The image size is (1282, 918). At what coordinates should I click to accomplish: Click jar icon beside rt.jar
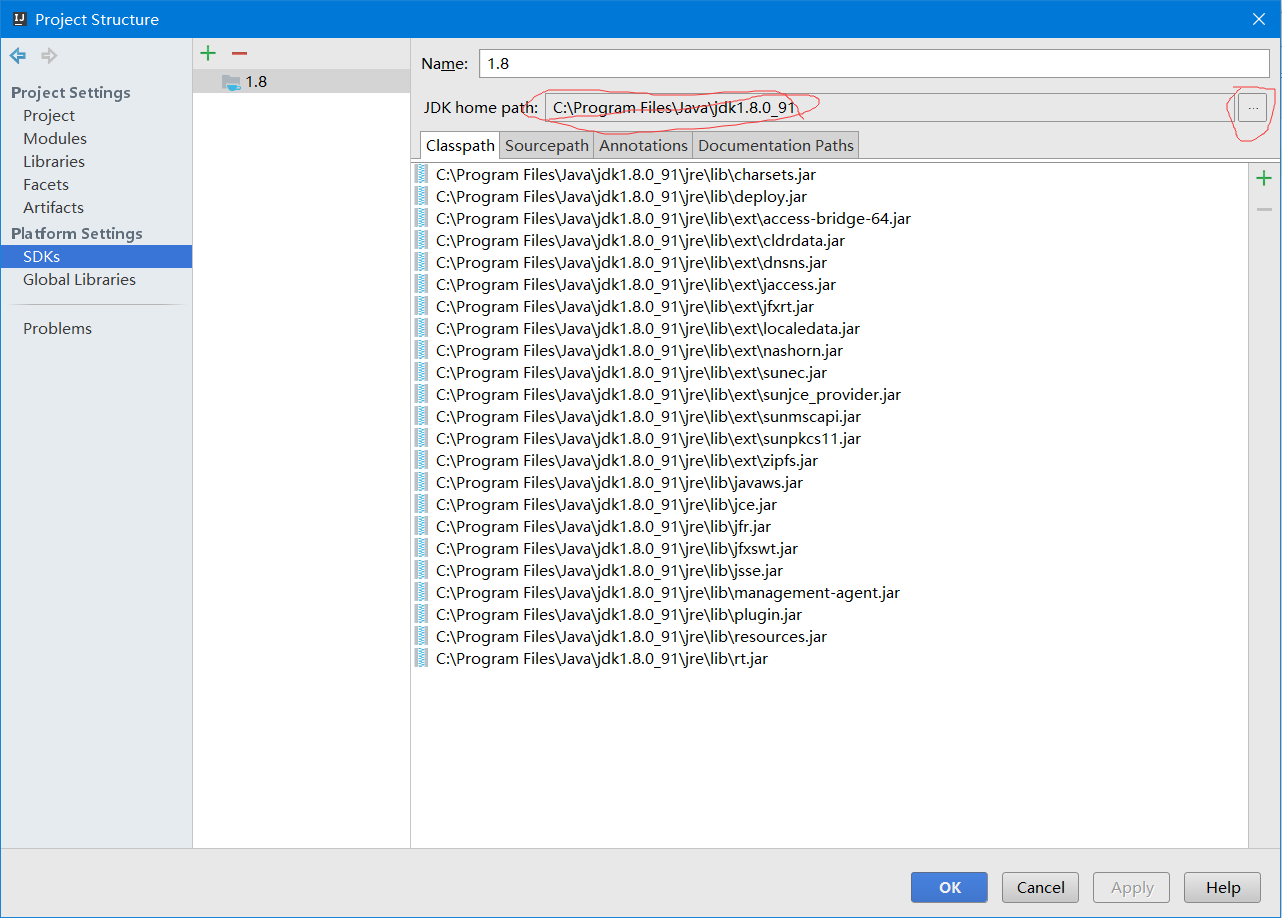pyautogui.click(x=421, y=658)
